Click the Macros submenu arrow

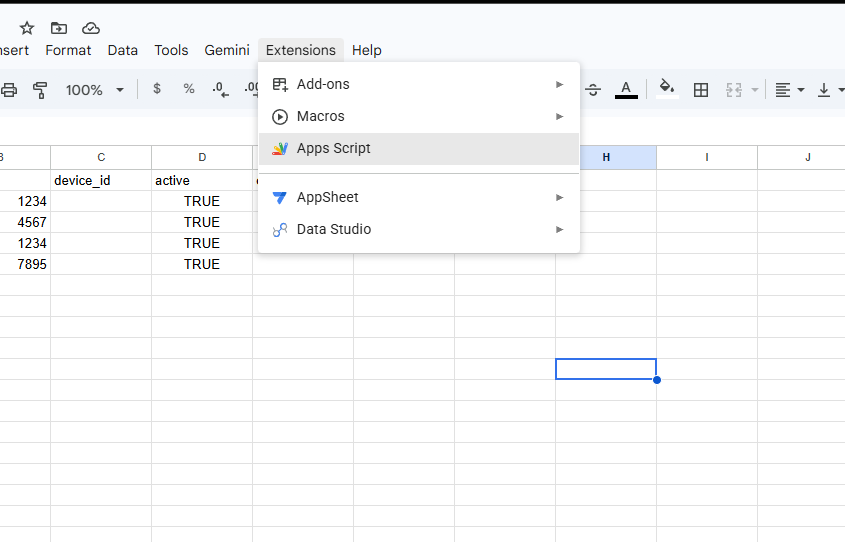[559, 116]
